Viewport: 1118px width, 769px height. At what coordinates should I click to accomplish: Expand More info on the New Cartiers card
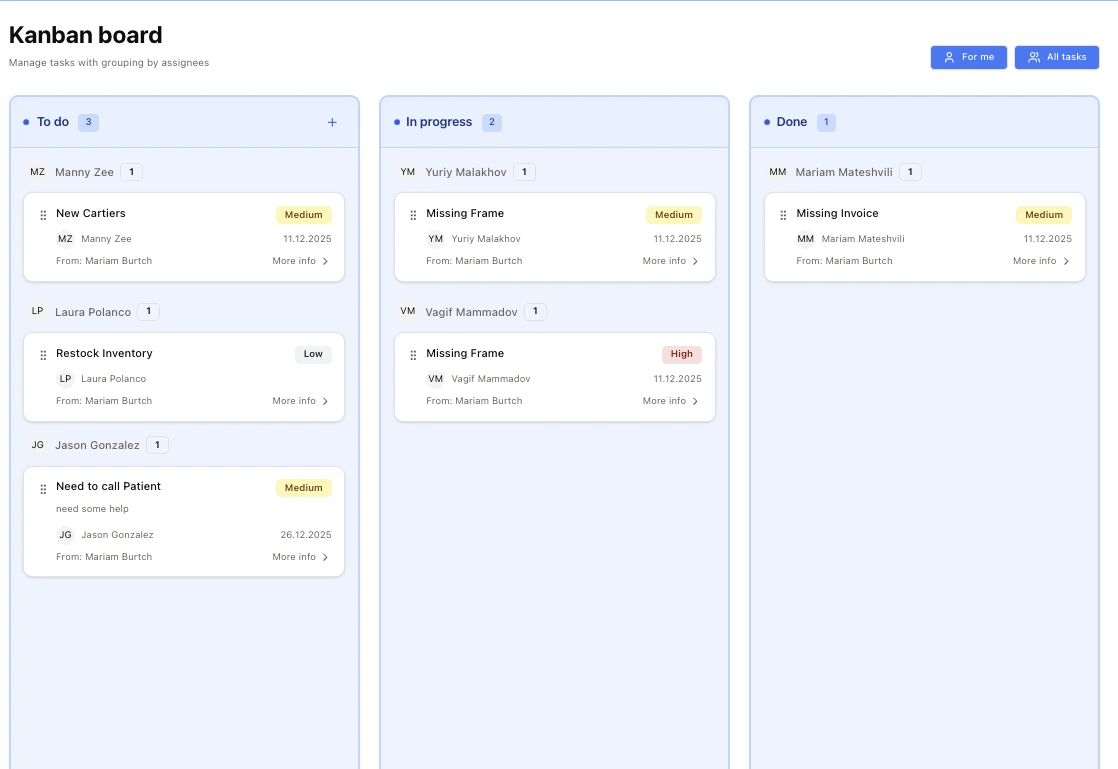pyautogui.click(x=300, y=261)
